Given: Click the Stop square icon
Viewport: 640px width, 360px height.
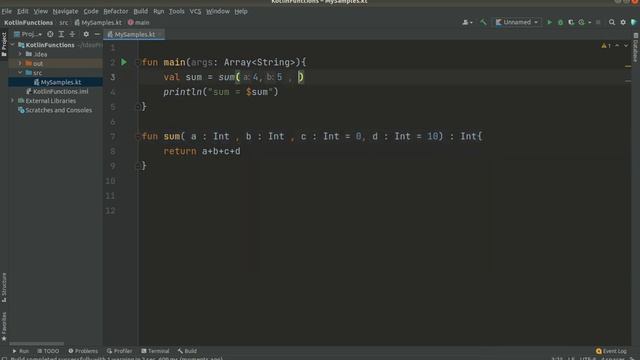Looking at the screenshot, I should (598, 22).
